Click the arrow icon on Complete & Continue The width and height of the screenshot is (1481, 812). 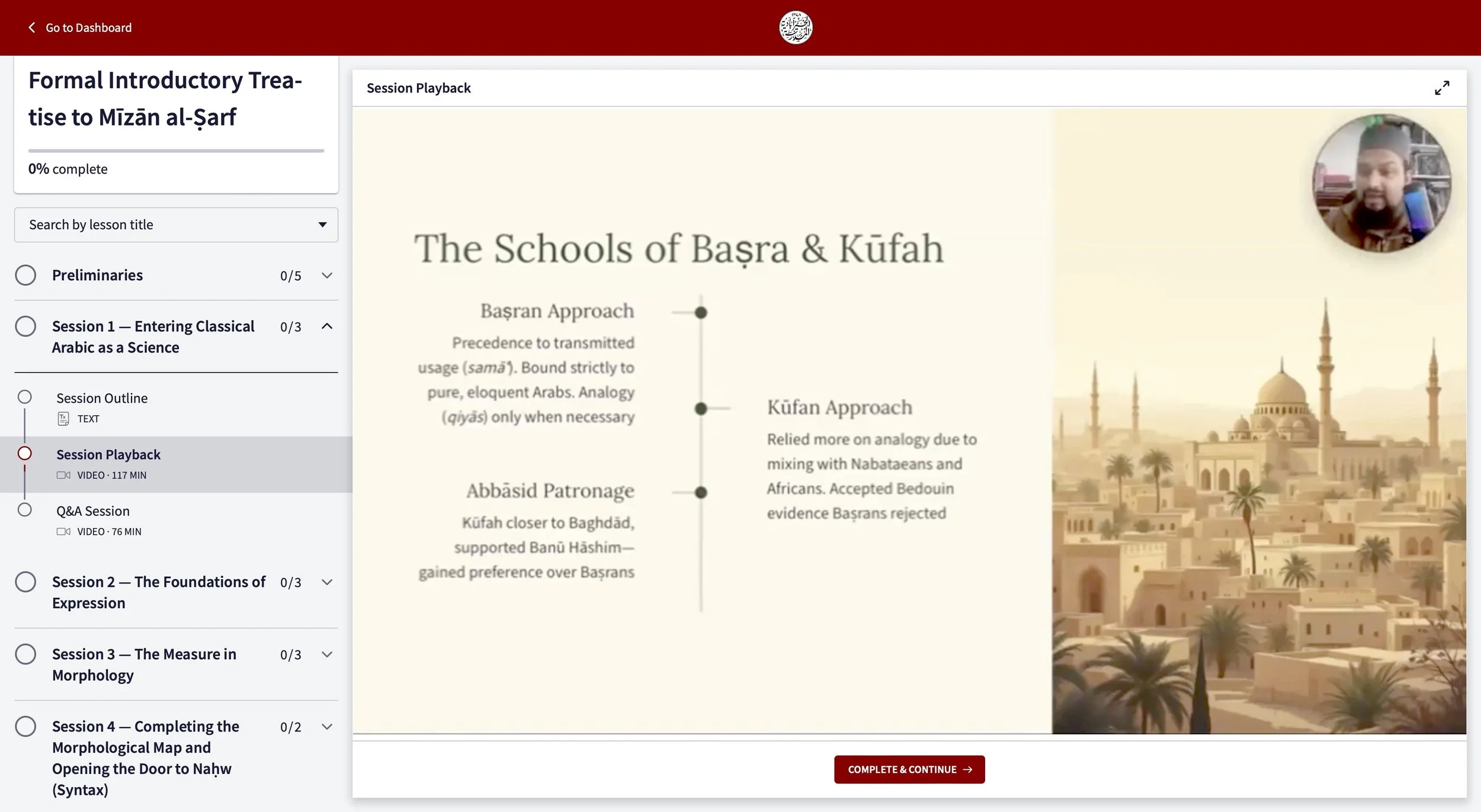(x=968, y=769)
